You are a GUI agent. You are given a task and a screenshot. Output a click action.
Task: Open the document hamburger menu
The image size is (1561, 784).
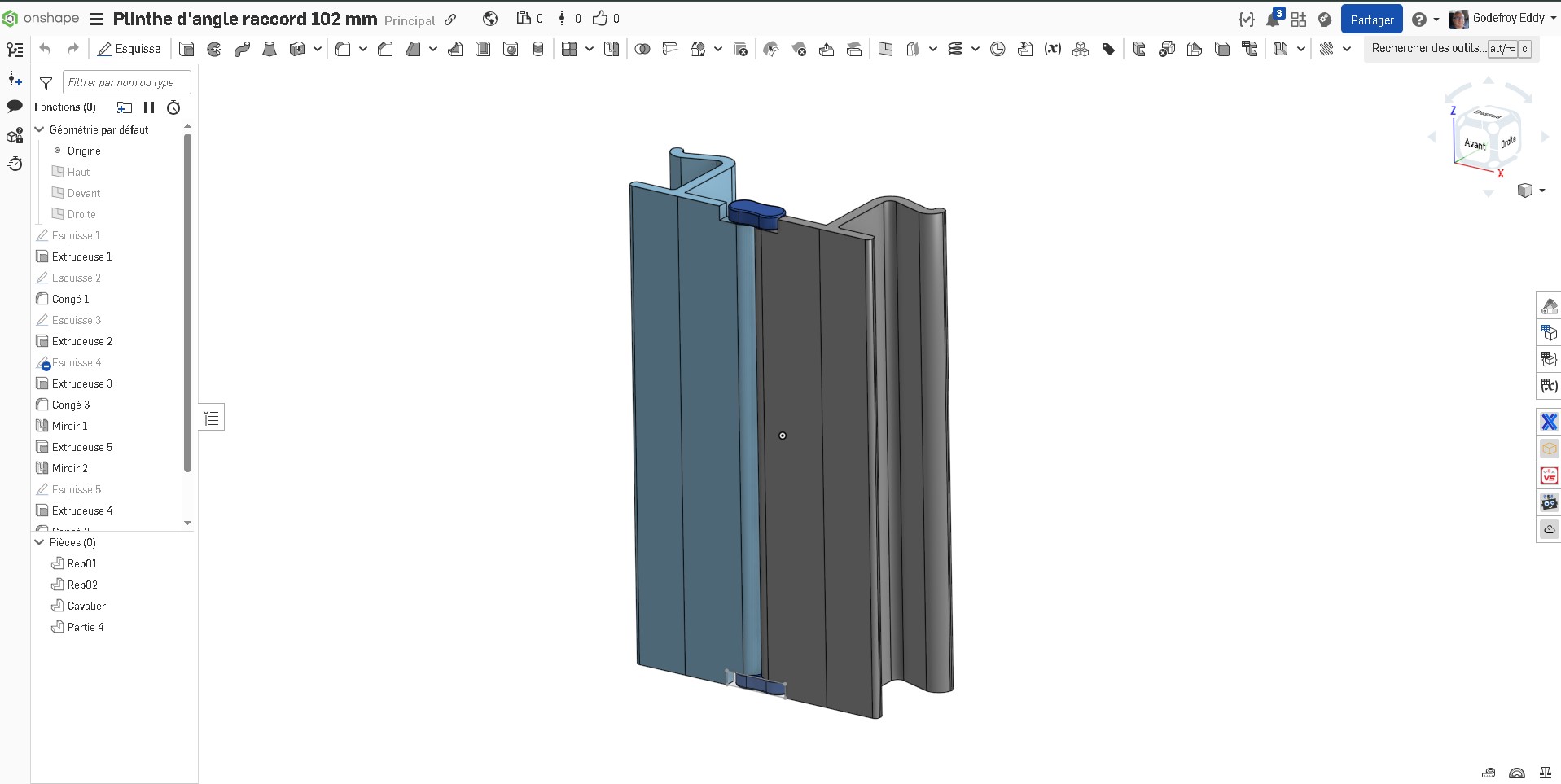[x=96, y=20]
